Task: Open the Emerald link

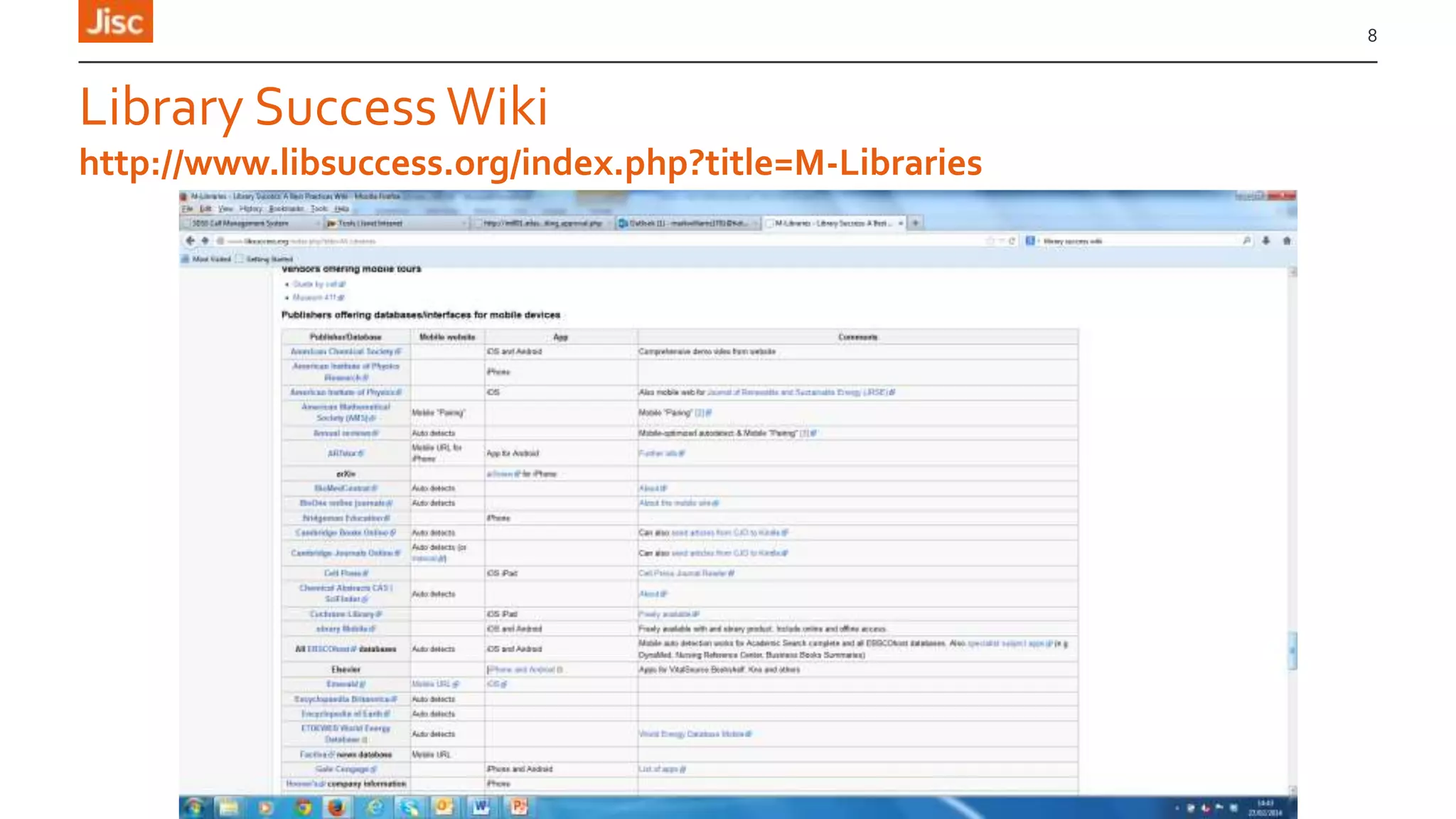Action: (x=346, y=684)
